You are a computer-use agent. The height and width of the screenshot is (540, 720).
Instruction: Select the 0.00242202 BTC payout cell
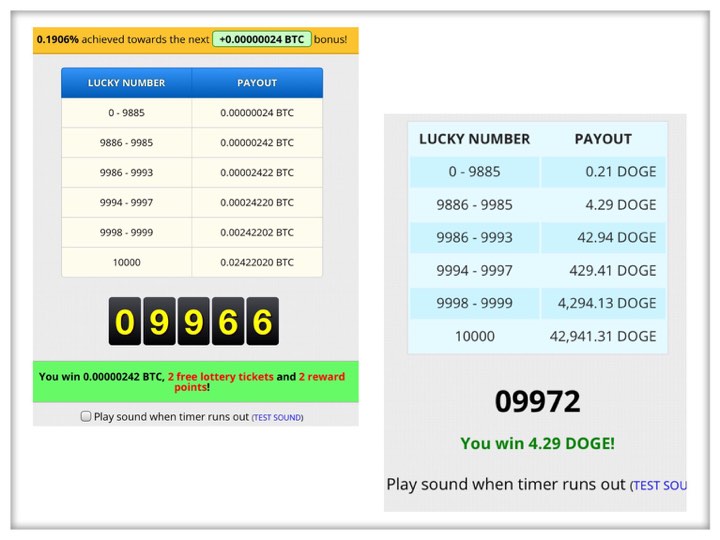(x=257, y=232)
